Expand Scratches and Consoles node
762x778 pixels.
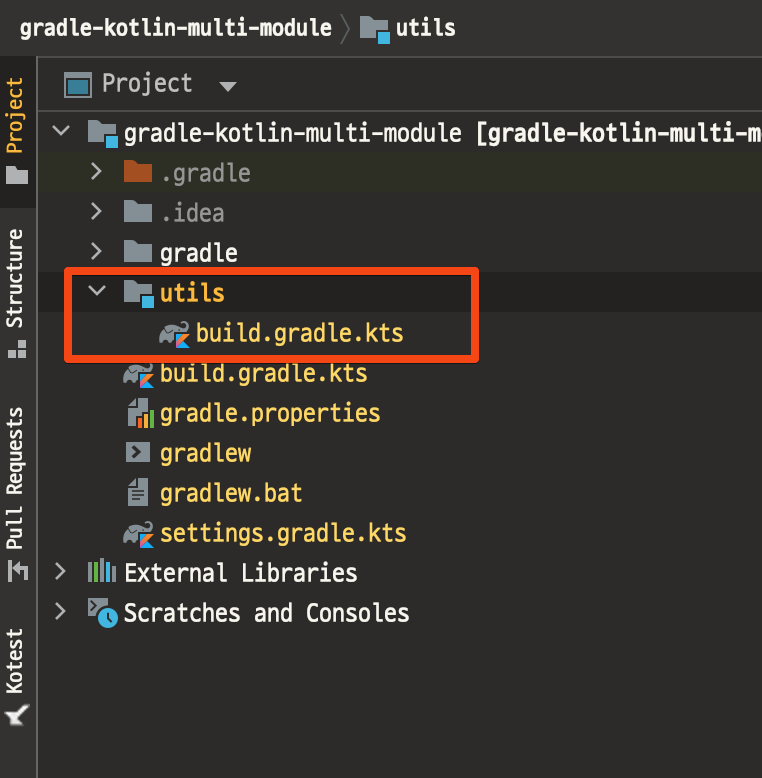click(x=60, y=611)
